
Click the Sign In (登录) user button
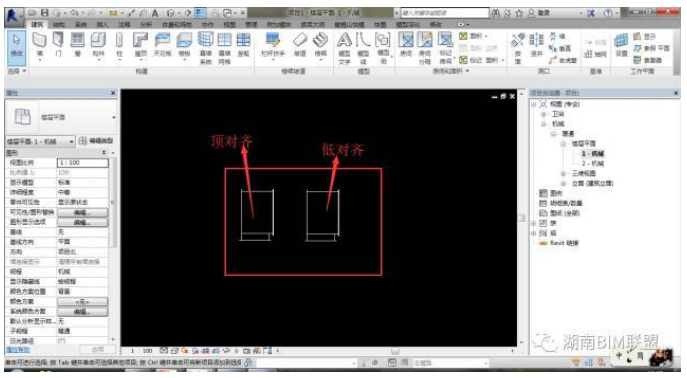point(539,13)
